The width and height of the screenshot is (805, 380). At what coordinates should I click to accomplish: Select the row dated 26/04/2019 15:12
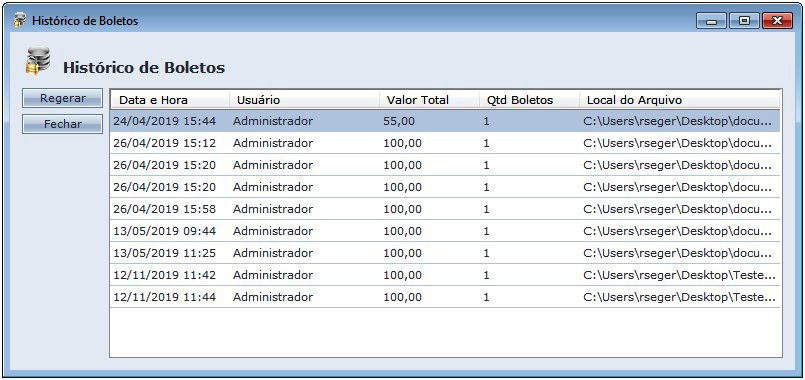click(445, 143)
